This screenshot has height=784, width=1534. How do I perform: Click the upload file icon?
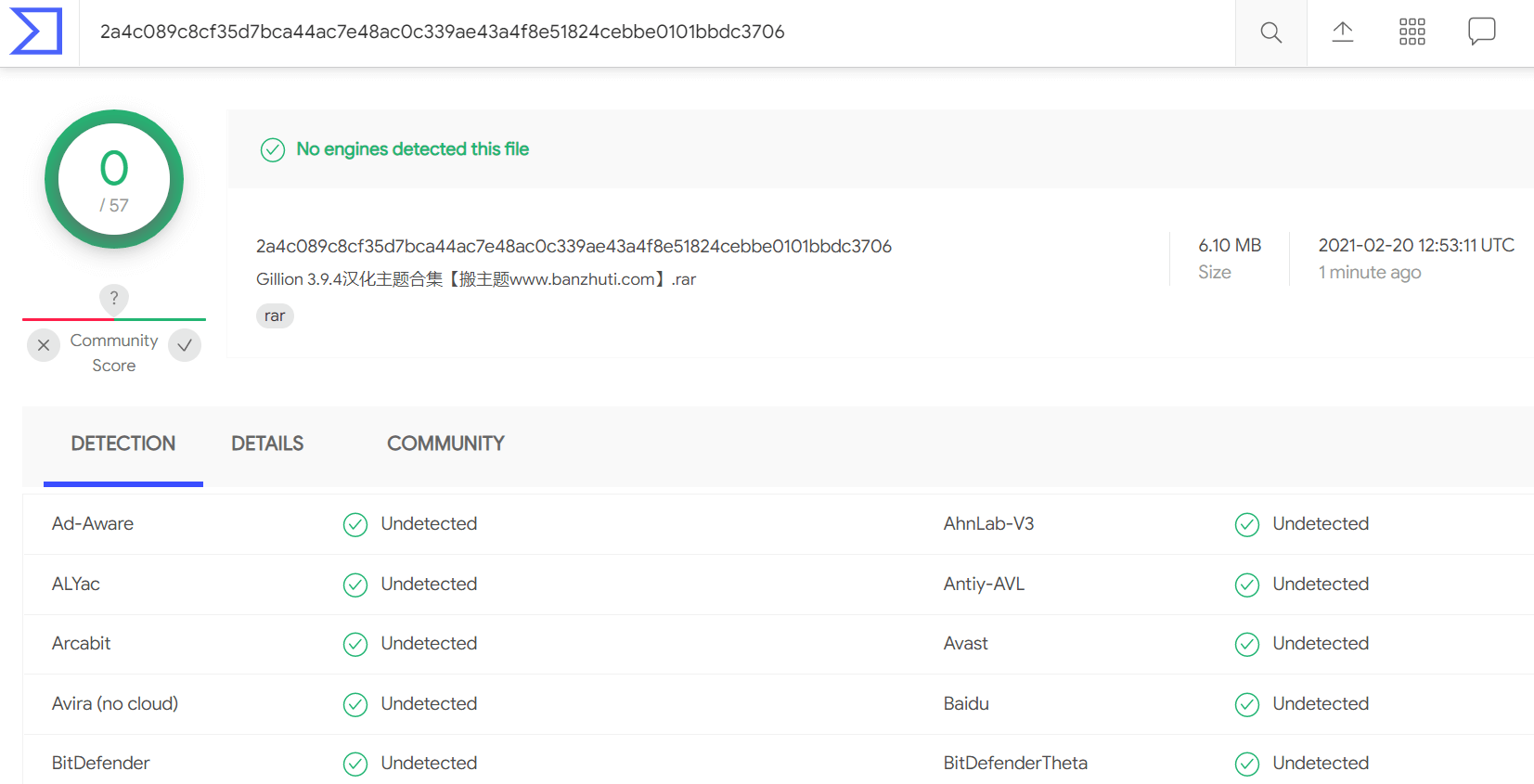click(1343, 32)
